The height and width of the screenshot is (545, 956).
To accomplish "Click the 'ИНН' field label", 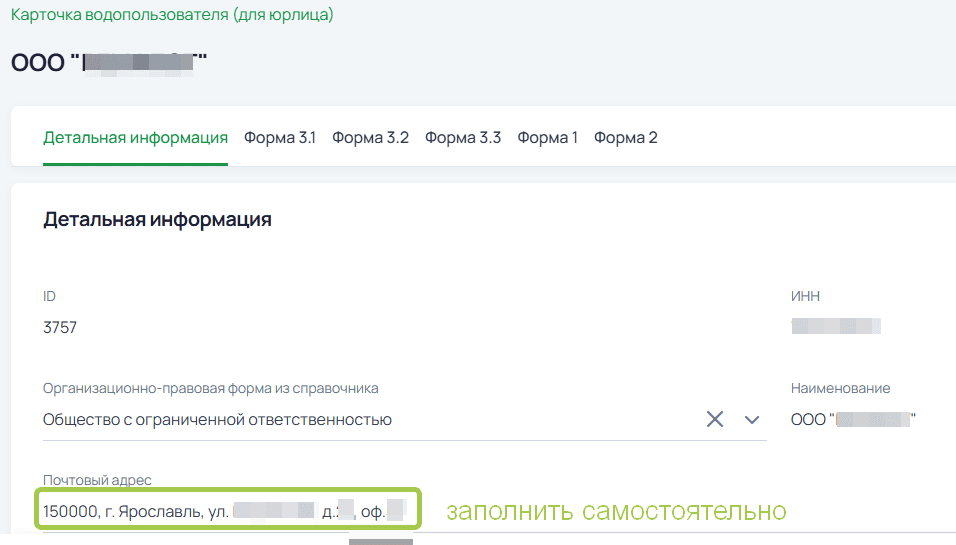I will click(805, 296).
